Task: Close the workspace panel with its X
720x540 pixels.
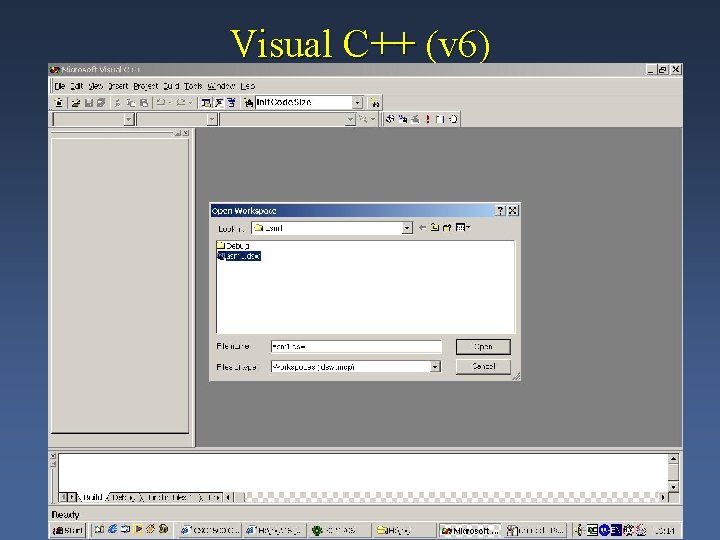Action: click(186, 133)
